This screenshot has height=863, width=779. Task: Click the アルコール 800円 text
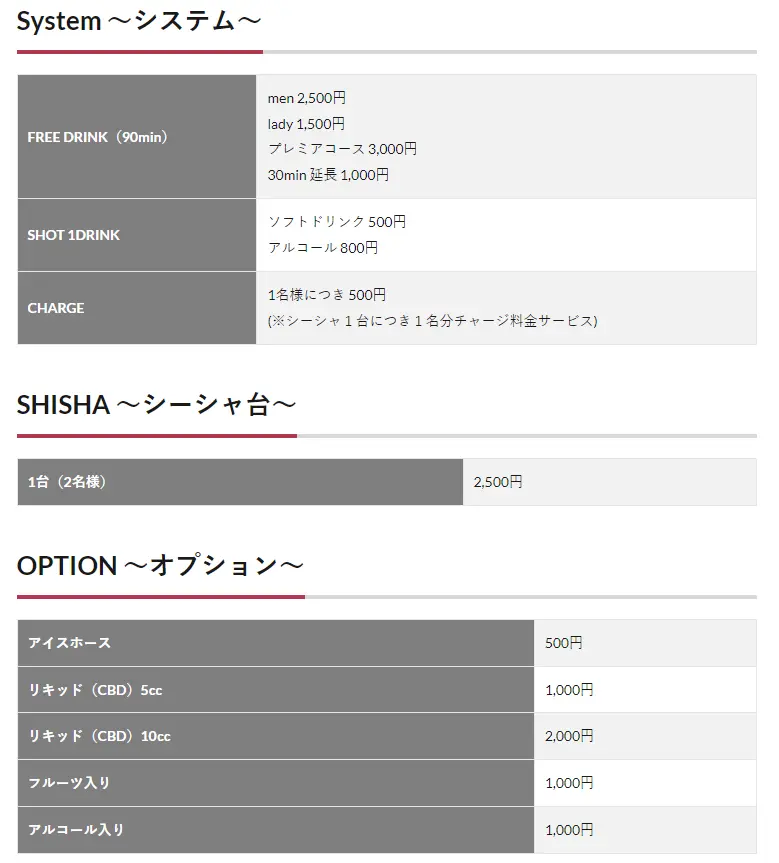pyautogui.click(x=323, y=248)
